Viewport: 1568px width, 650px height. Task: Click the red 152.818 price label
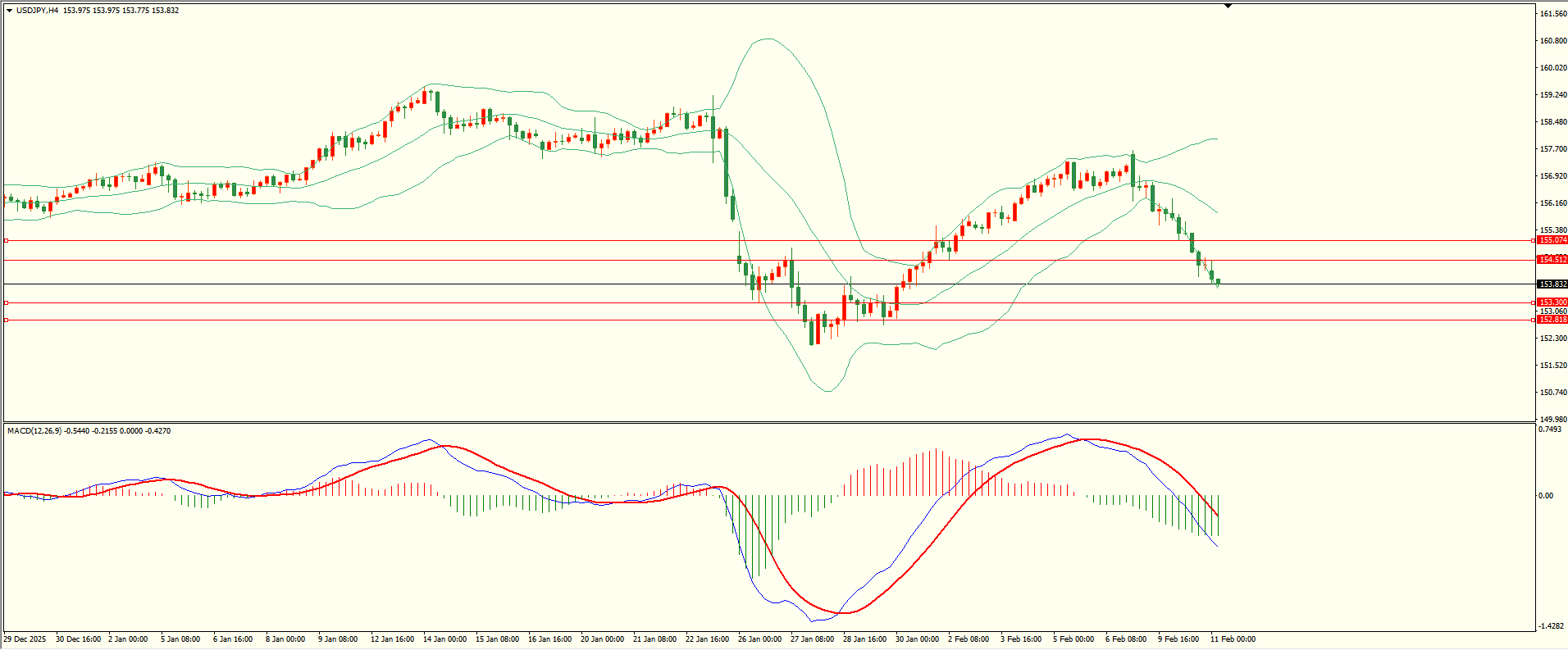(1552, 320)
